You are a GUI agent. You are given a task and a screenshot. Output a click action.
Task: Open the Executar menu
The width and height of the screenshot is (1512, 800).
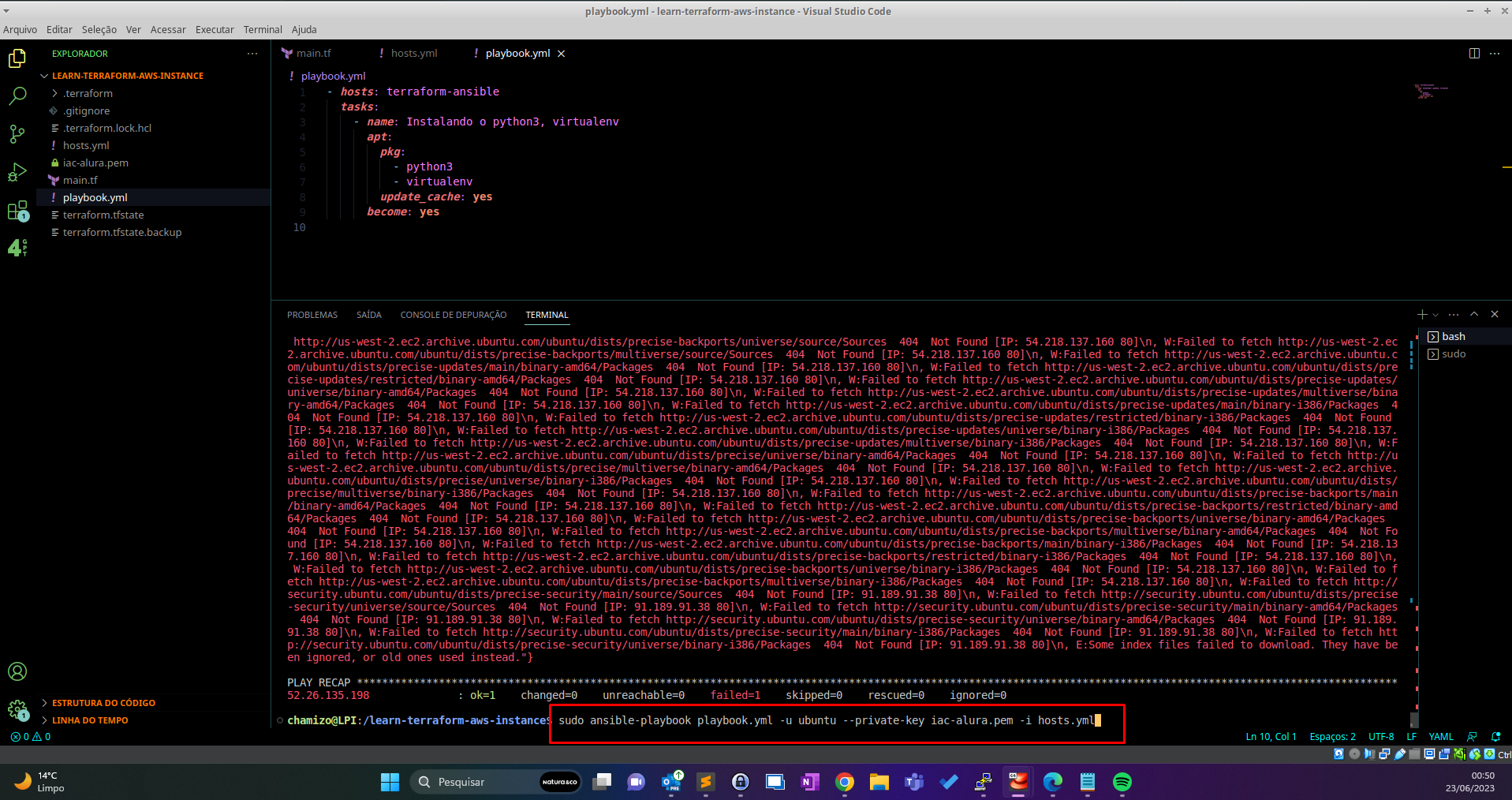[215, 30]
